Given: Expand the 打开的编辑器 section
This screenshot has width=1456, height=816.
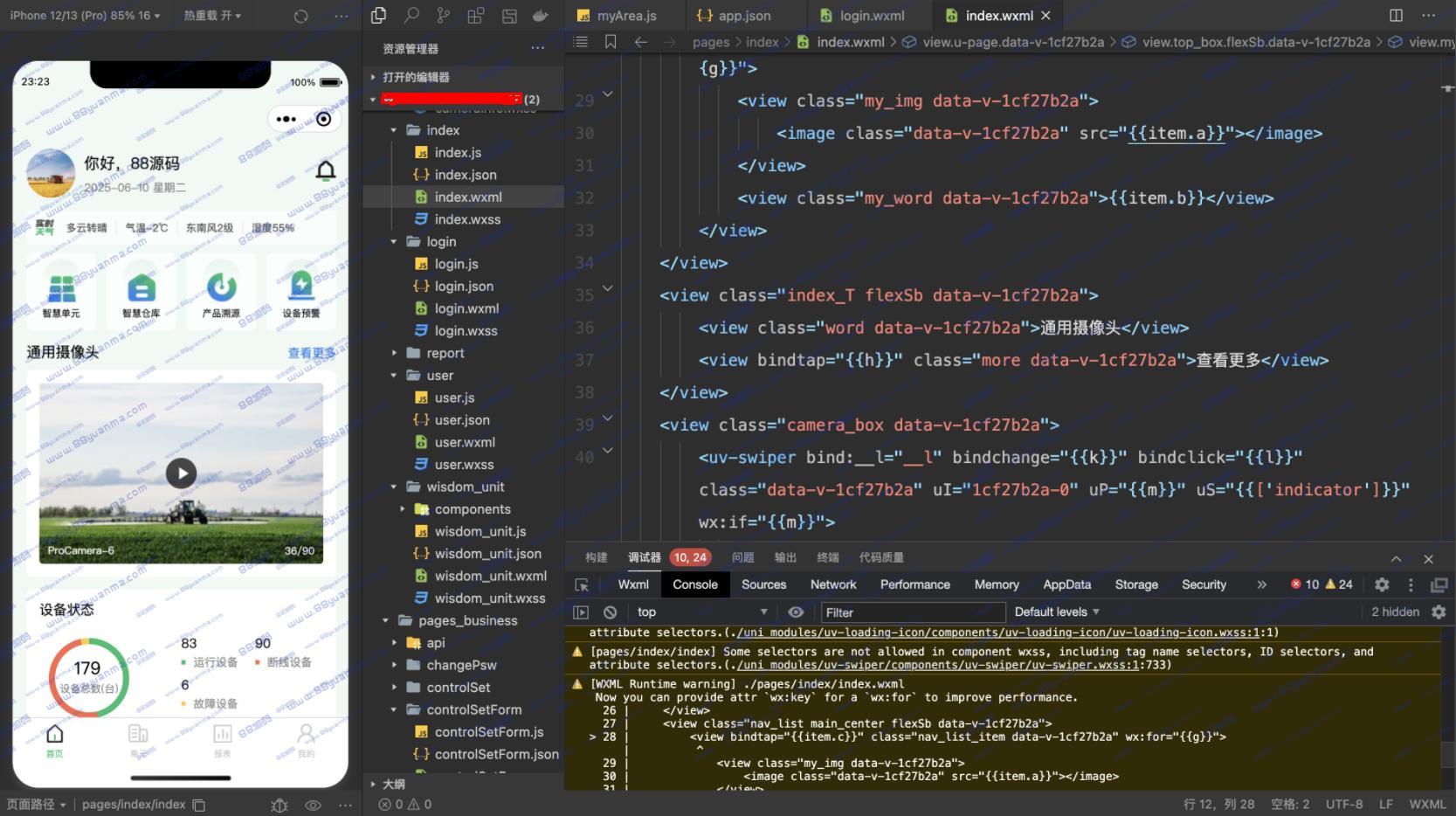Looking at the screenshot, I should (416, 77).
